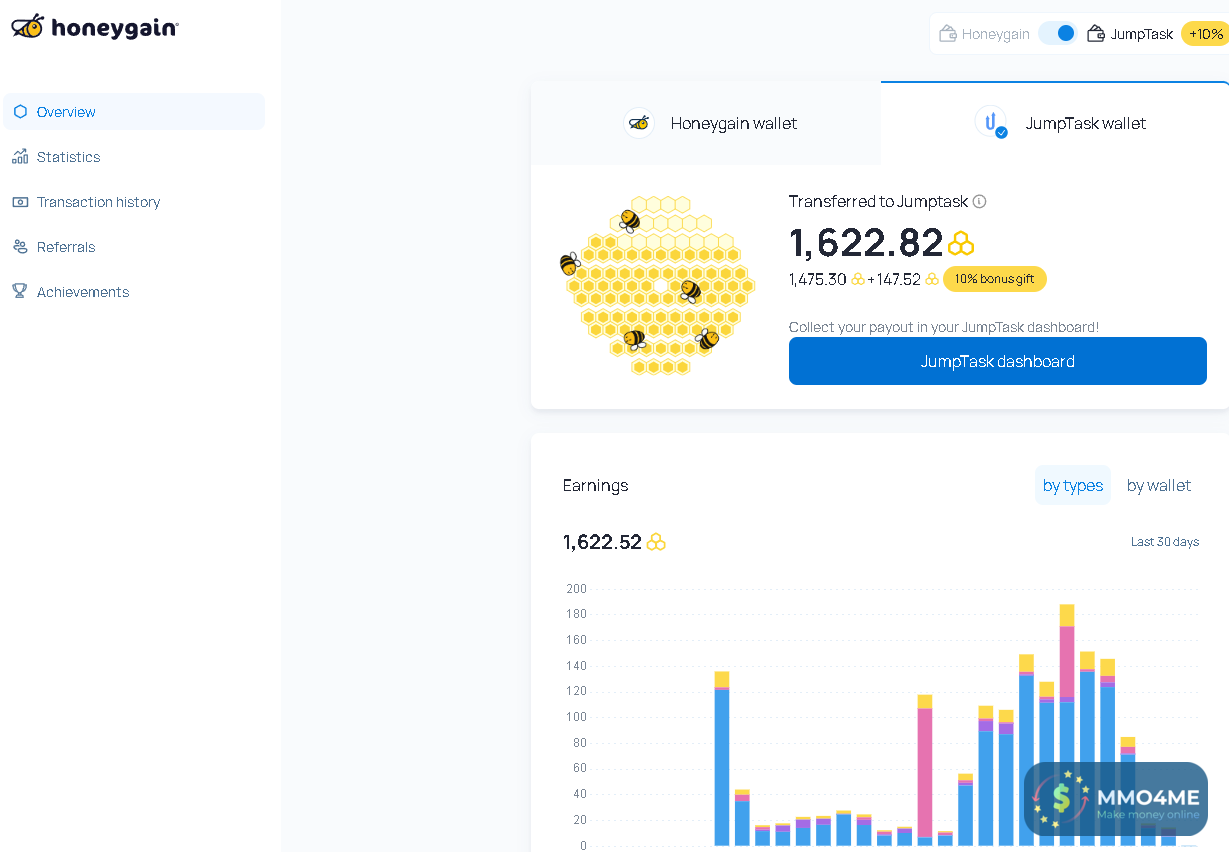Click the +10% bonus badge
The image size is (1229, 852).
(1205, 33)
